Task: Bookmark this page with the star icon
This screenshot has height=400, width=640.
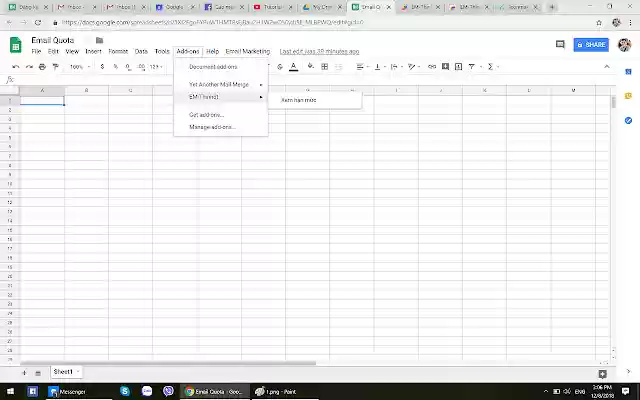Action: tap(599, 23)
